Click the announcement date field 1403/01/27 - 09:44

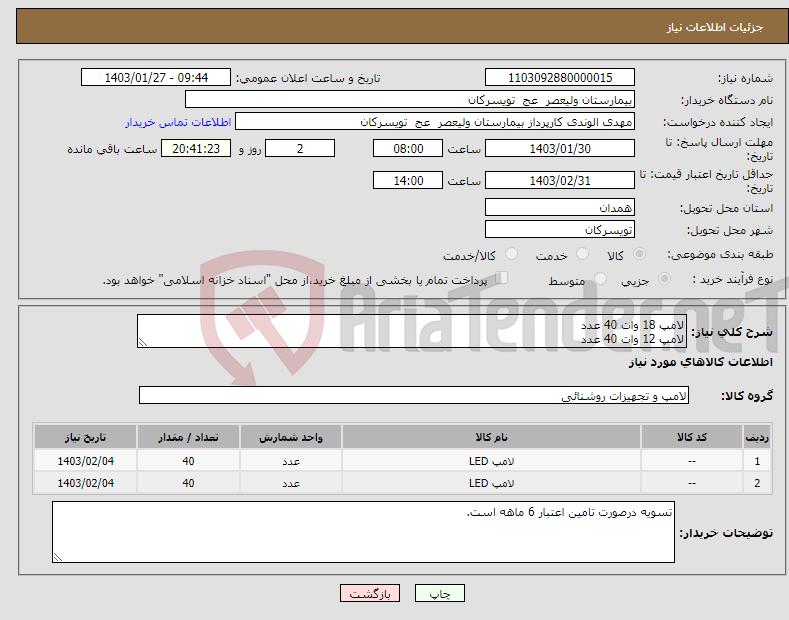(x=156, y=78)
